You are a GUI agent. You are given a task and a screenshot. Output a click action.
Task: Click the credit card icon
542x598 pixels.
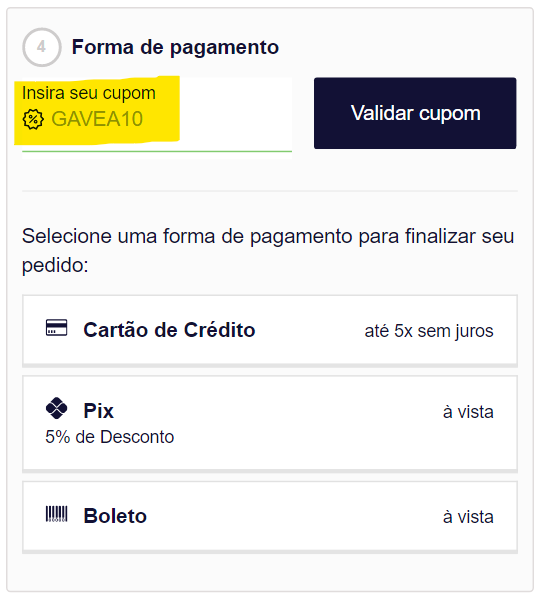56,328
